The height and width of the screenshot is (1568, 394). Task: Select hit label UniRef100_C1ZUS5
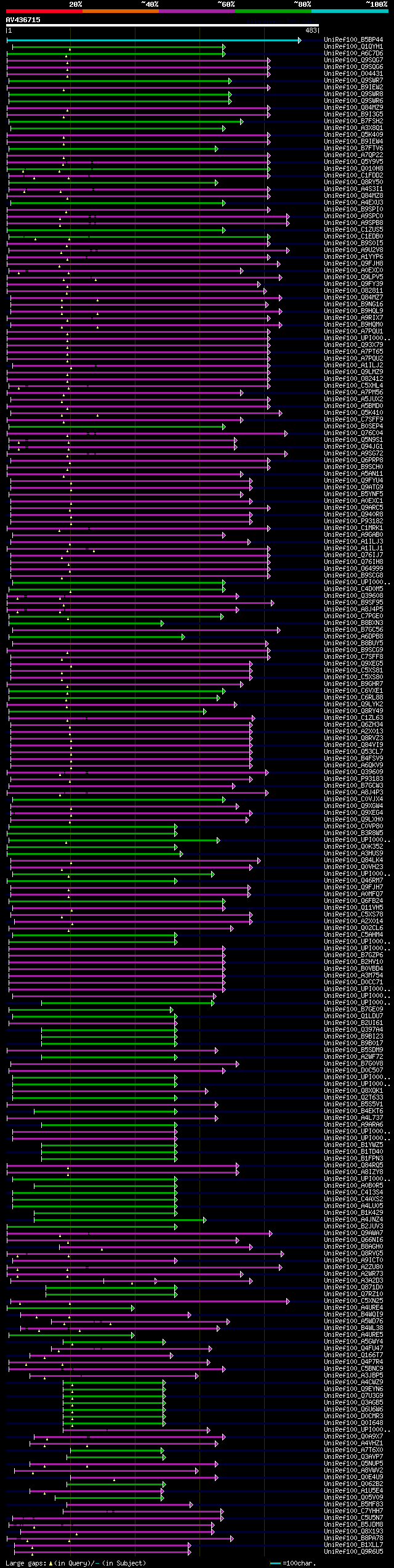tap(353, 230)
